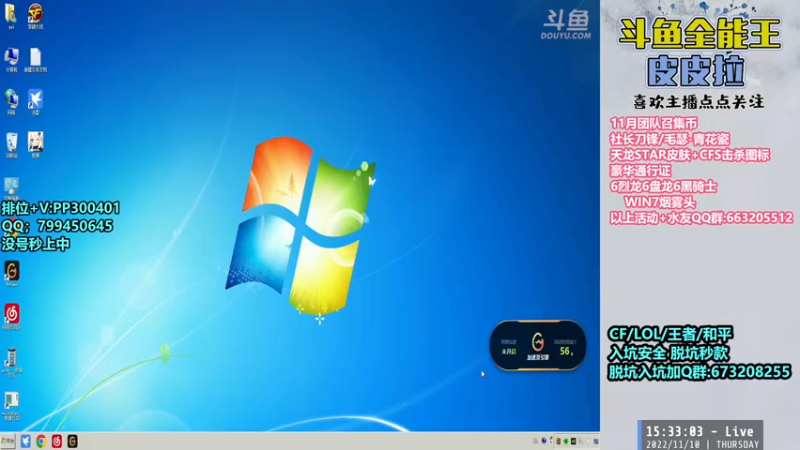The width and height of the screenshot is (800, 450).
Task: Open the Network desktop icon
Action: point(11,101)
